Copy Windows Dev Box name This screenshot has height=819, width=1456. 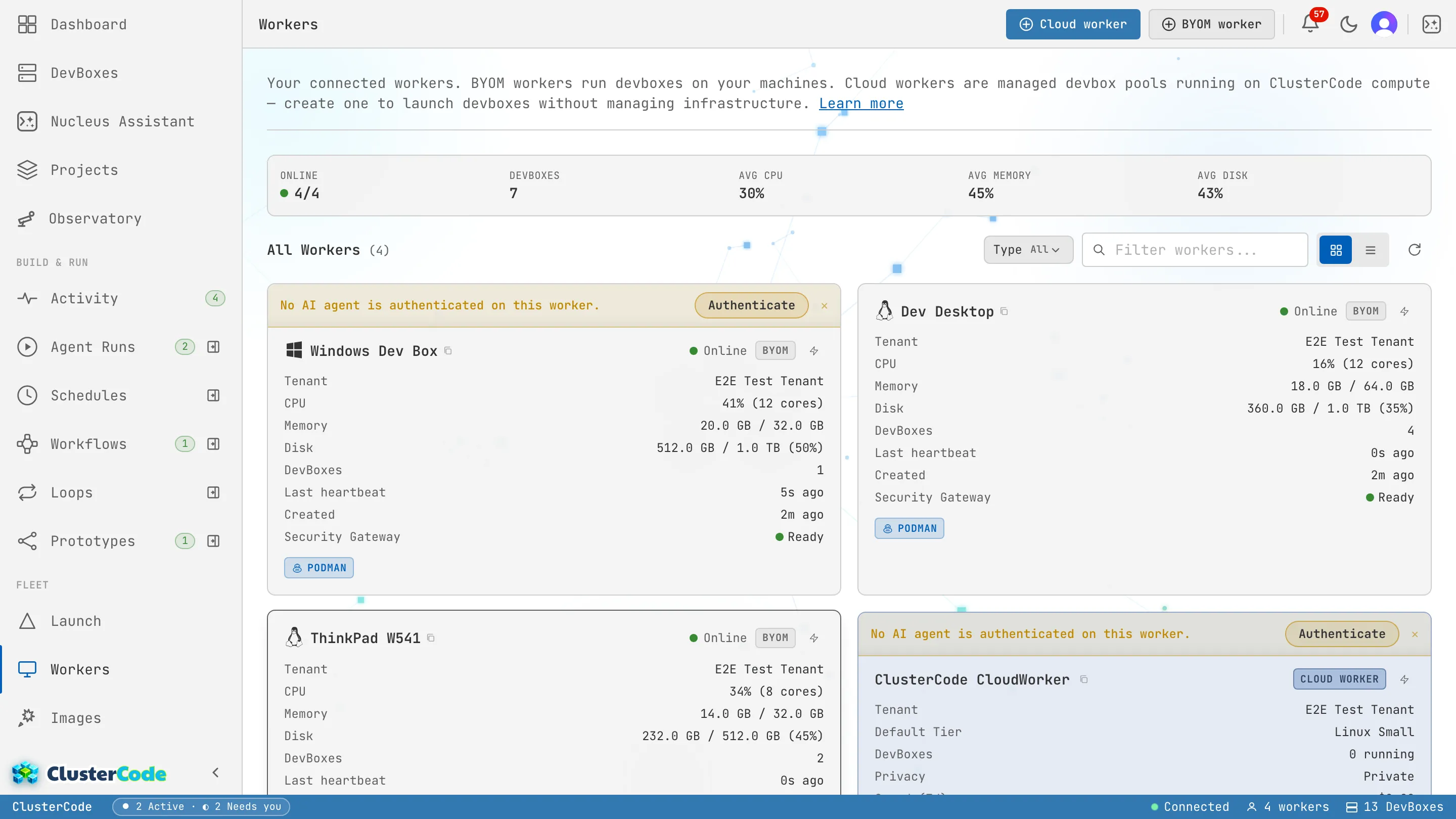[447, 351]
